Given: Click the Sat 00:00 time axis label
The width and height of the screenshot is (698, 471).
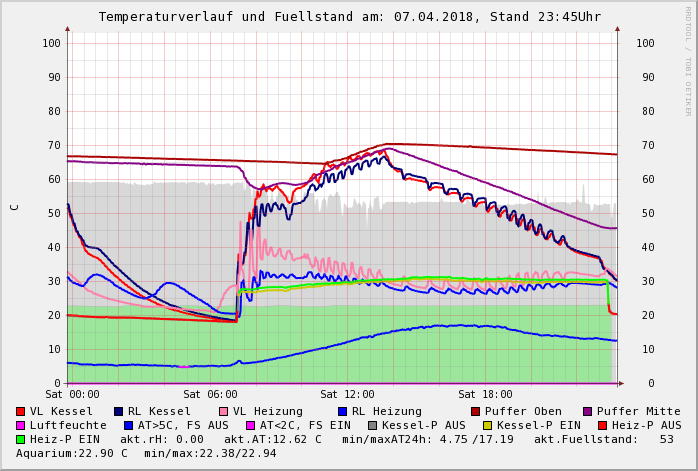Looking at the screenshot, I should click(72, 394).
